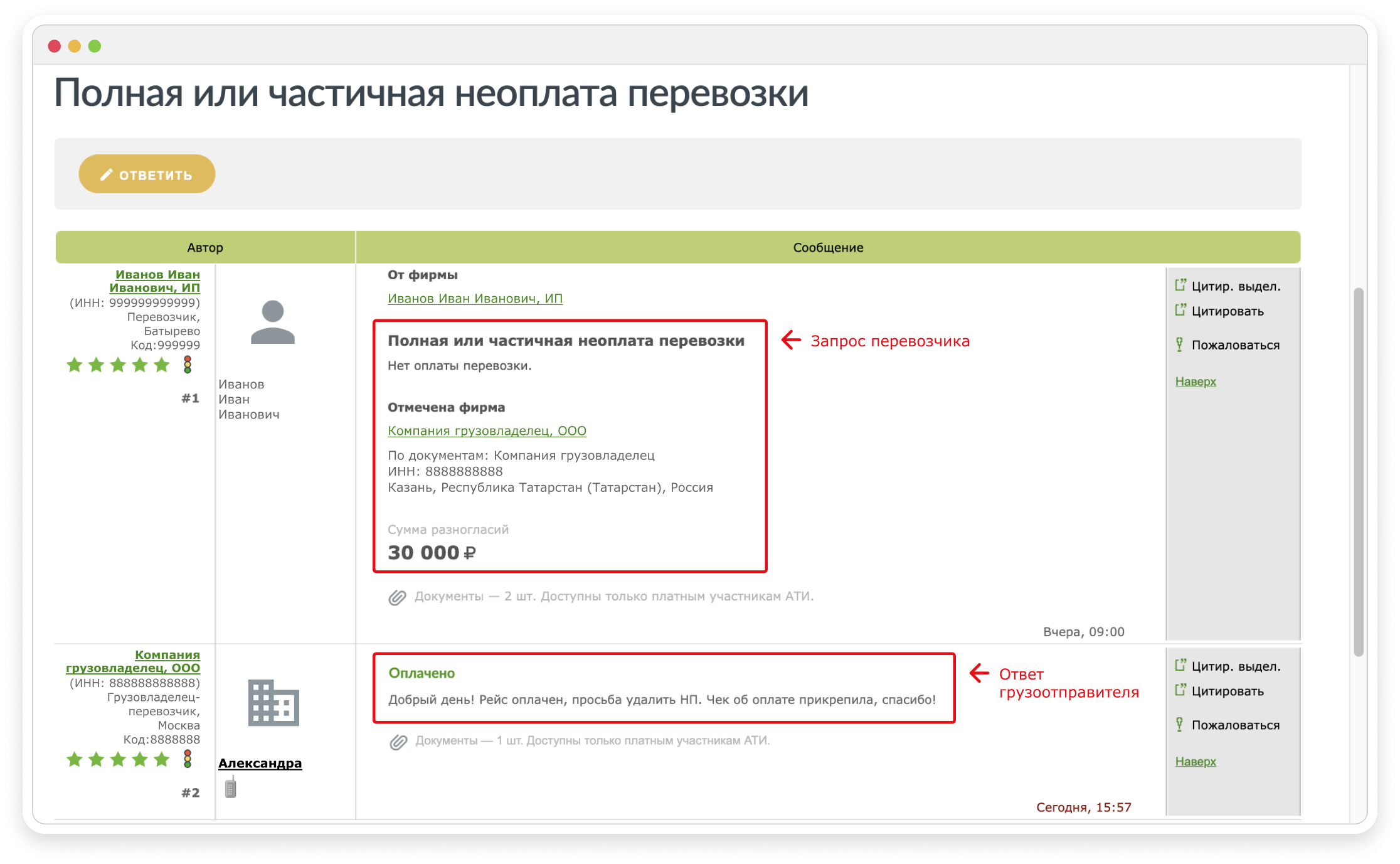The image size is (1400, 864).
Task: Click the complaint icon in post #1
Action: pos(1180,344)
